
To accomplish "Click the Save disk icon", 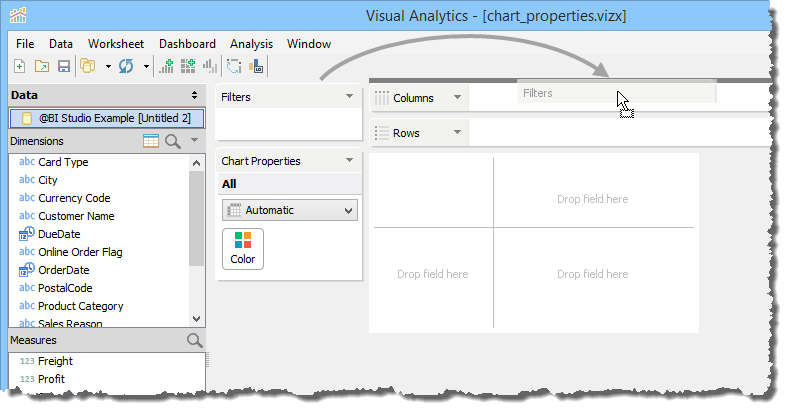I will (x=63, y=67).
